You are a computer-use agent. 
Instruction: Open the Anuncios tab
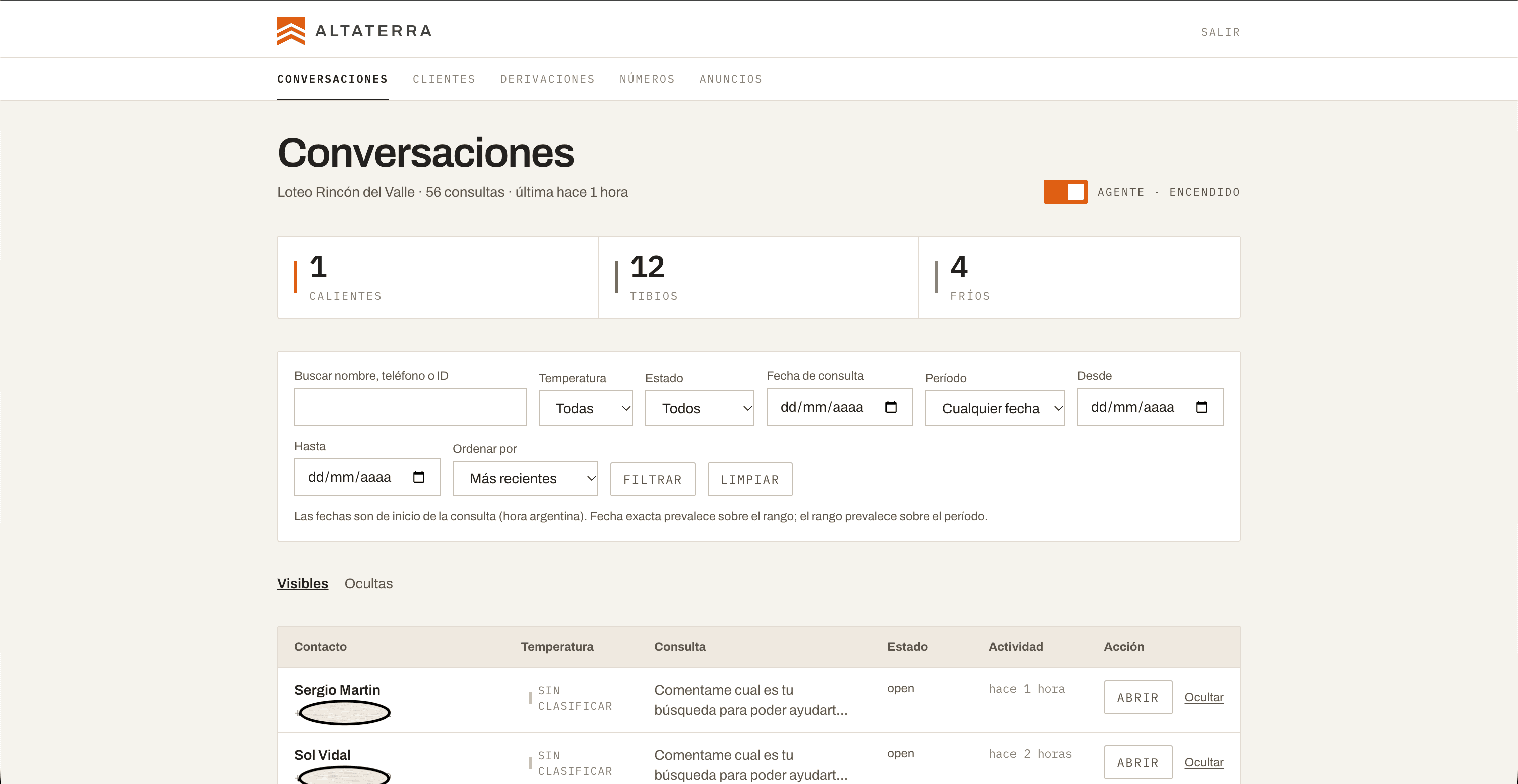point(731,79)
